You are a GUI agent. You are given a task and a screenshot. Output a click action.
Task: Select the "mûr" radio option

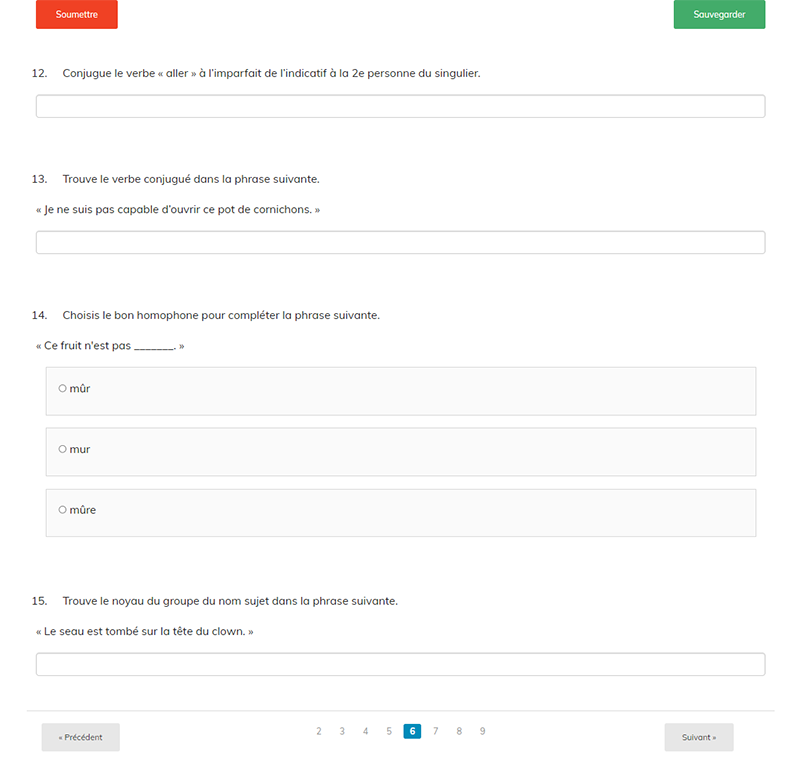[x=63, y=388]
